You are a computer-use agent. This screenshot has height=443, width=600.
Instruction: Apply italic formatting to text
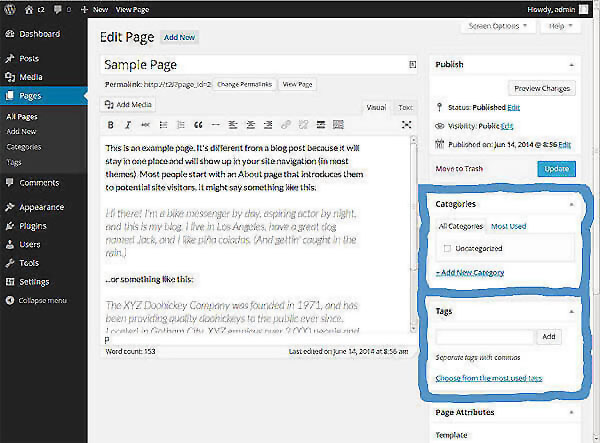click(127, 125)
